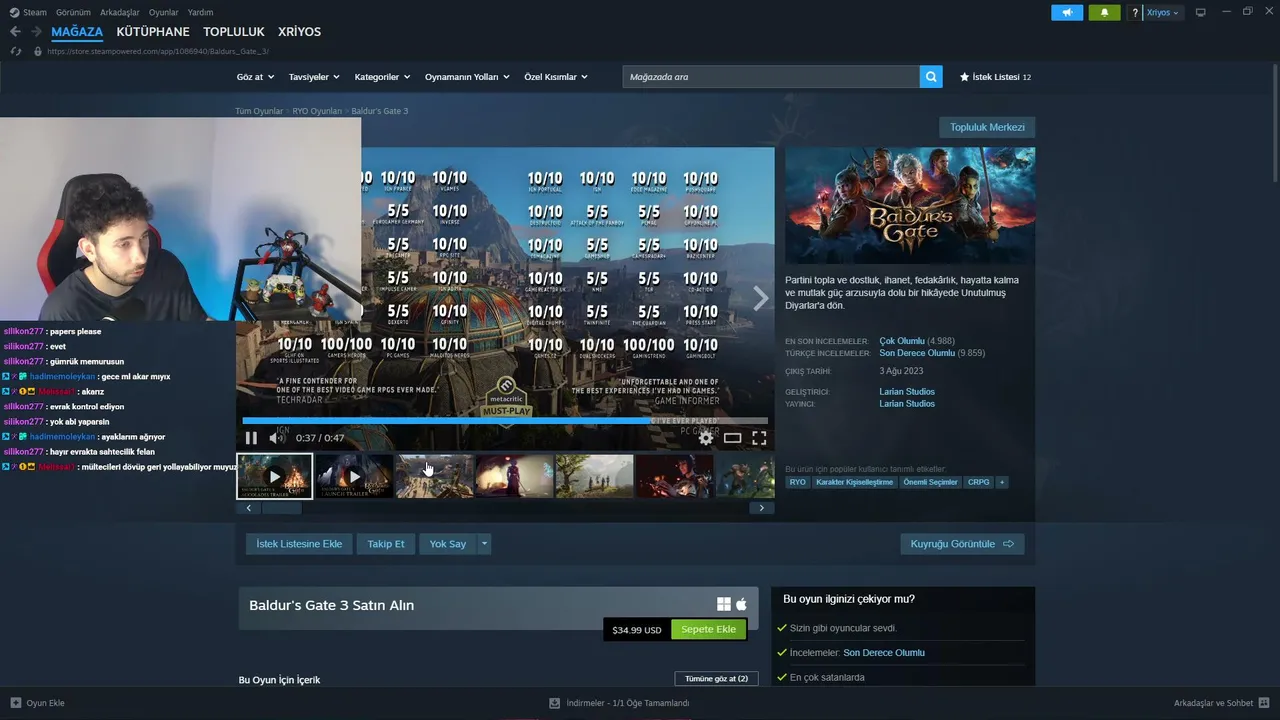Open the Xriyos account dropdown

coord(1162,13)
